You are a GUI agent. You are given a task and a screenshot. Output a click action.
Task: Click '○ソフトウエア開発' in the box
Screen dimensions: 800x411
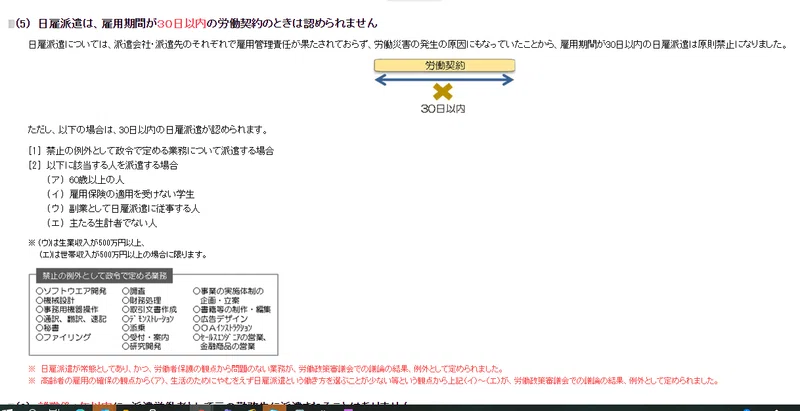[71, 291]
